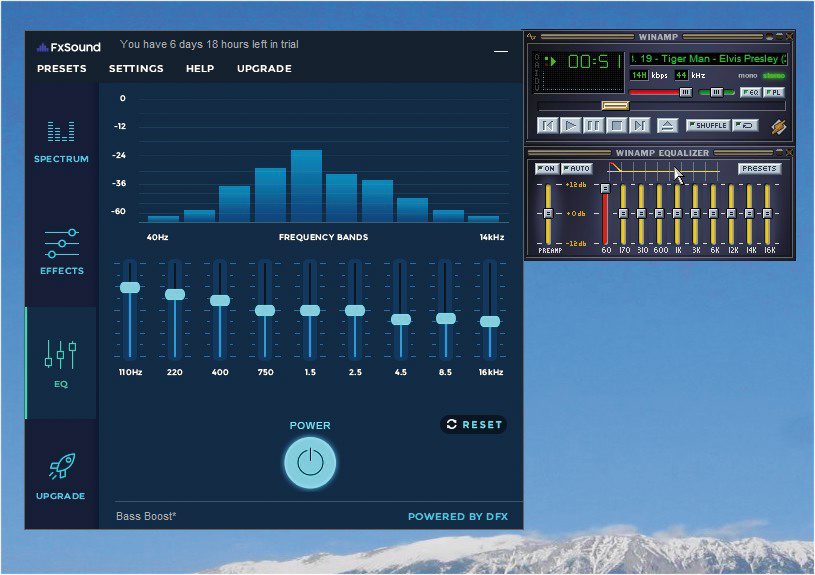This screenshot has width=815, height=575.
Task: Open Winamp main menu icon in titlebar
Action: click(531, 37)
